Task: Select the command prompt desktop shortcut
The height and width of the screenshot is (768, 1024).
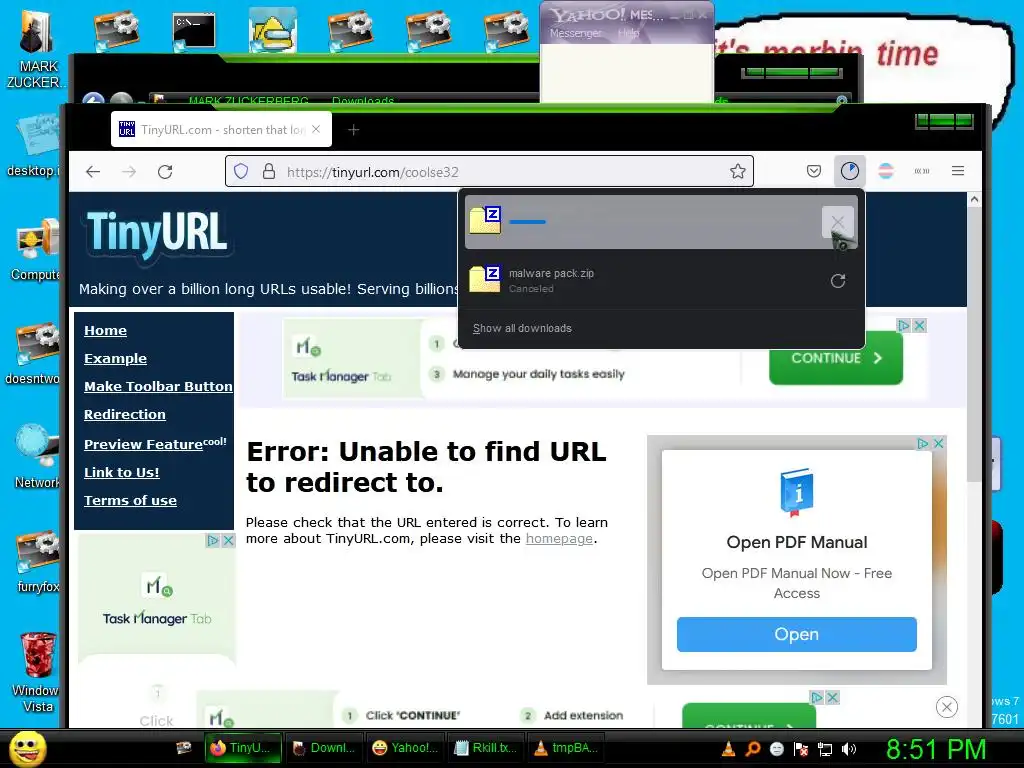Action: coord(194,33)
